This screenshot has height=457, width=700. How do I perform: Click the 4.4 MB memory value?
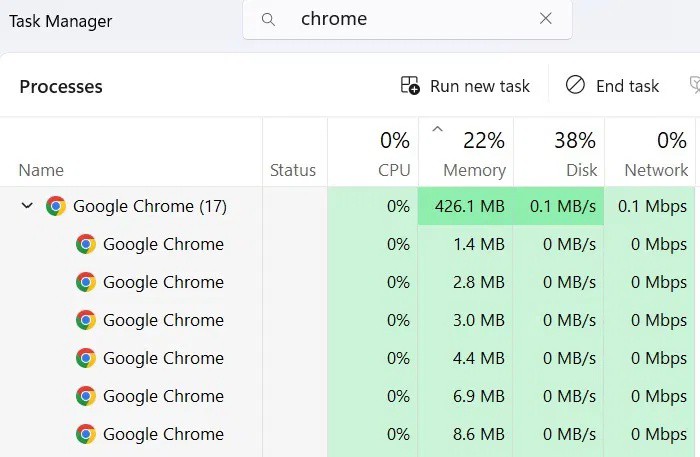(479, 358)
